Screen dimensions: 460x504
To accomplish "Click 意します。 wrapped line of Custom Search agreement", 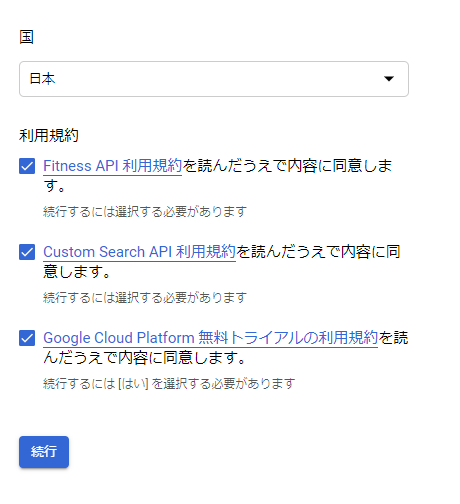I will click(76, 272).
